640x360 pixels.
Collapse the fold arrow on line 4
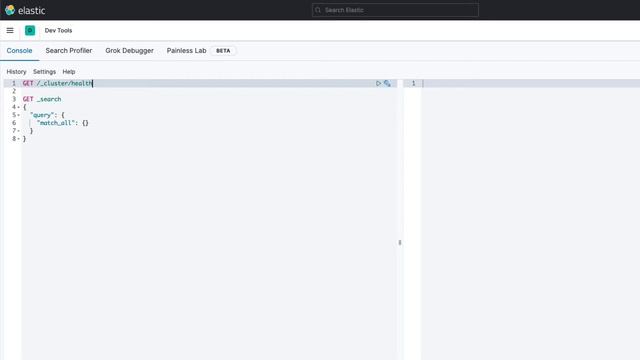pyautogui.click(x=18, y=107)
